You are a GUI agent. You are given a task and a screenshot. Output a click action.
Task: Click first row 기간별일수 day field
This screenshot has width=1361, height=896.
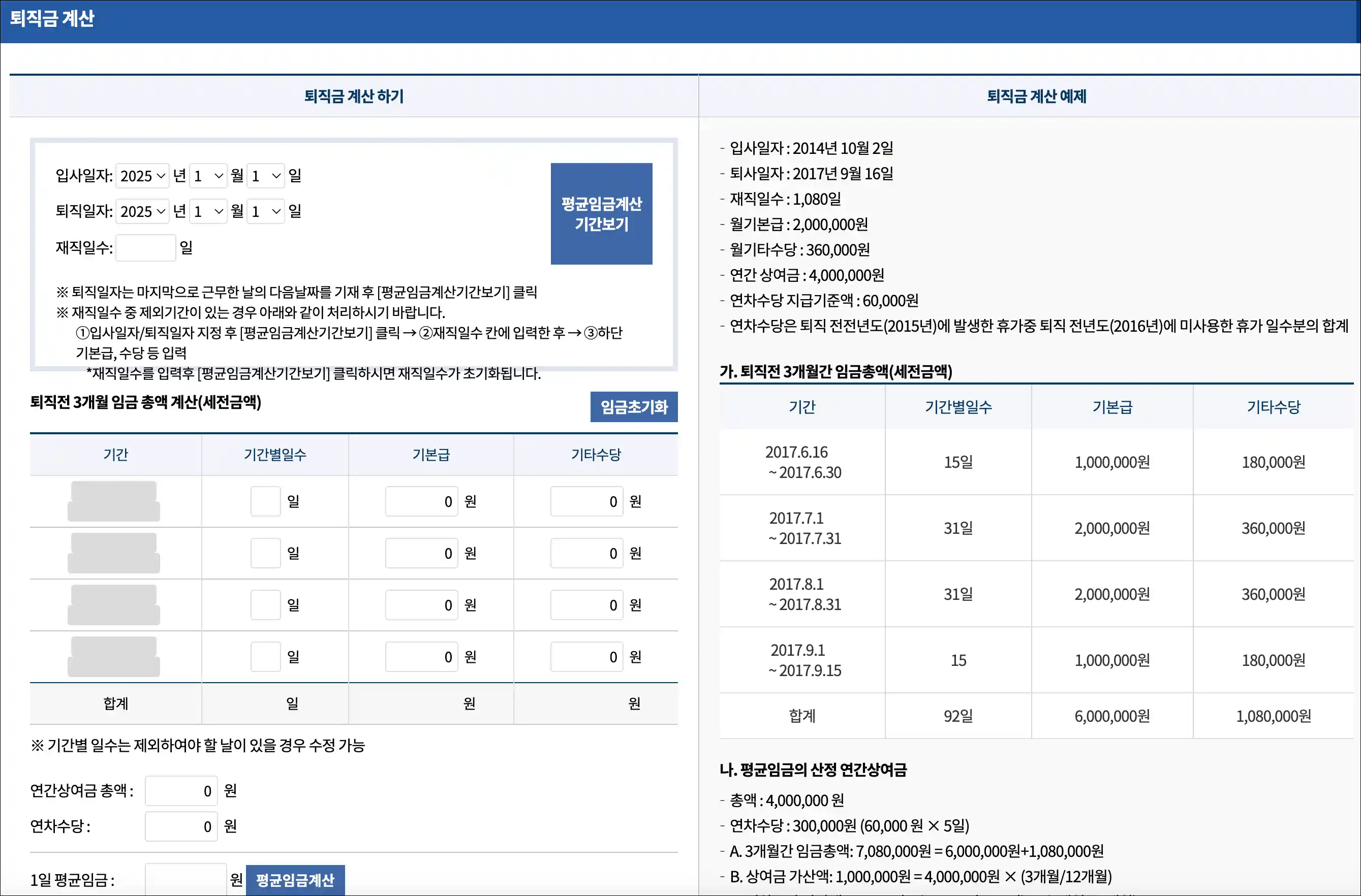point(265,501)
